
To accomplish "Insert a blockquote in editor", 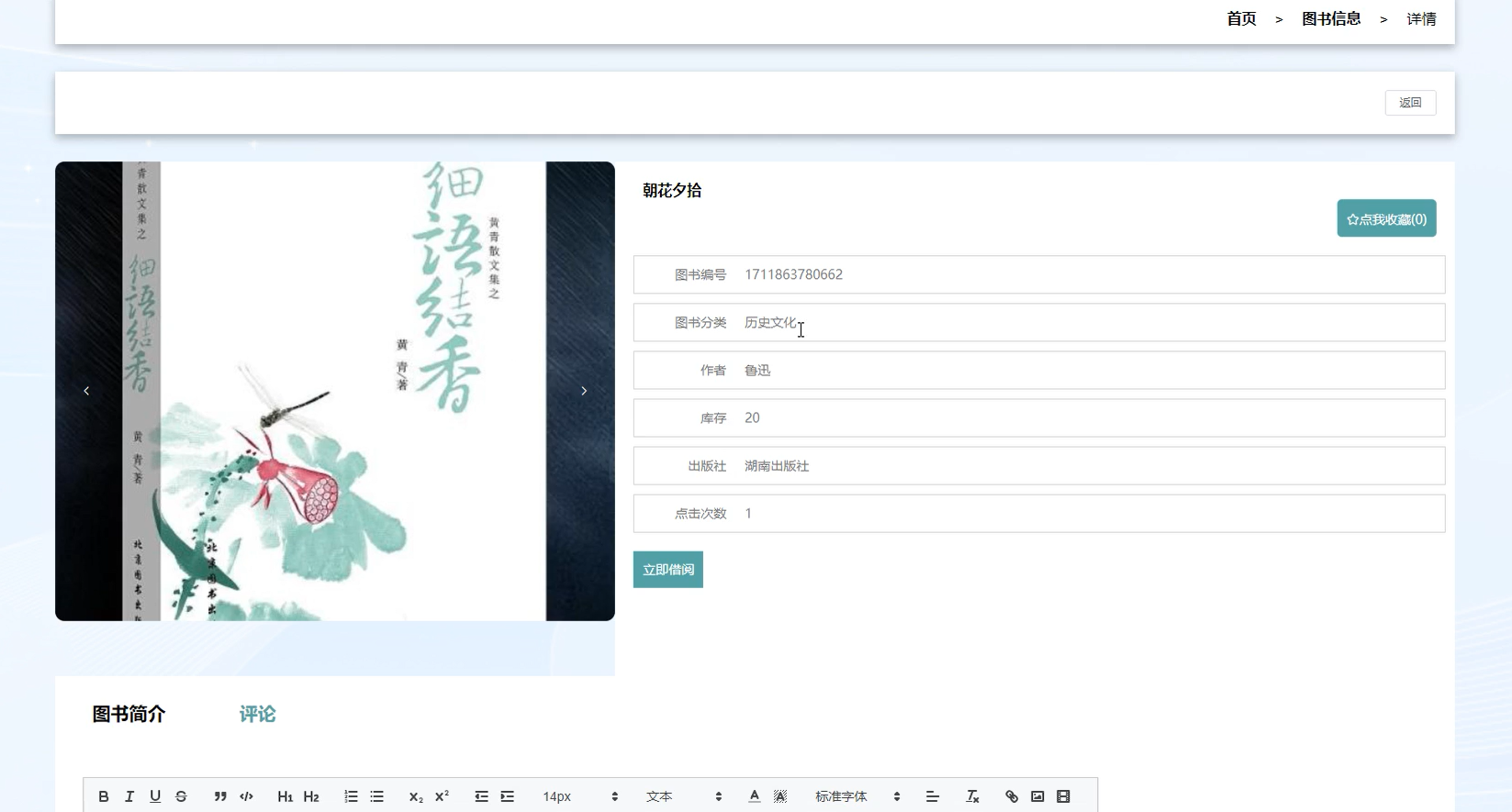I will coord(220,796).
